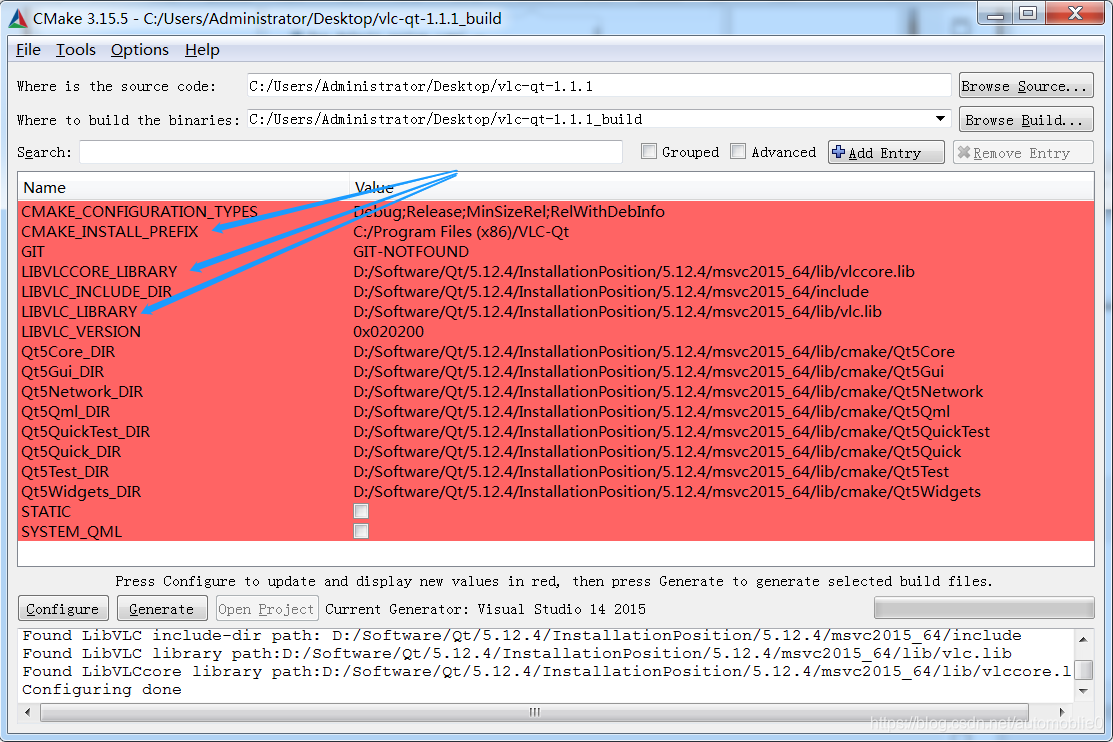Click the Open Project button
Viewport: 1113px width, 742px height.
coord(267,609)
